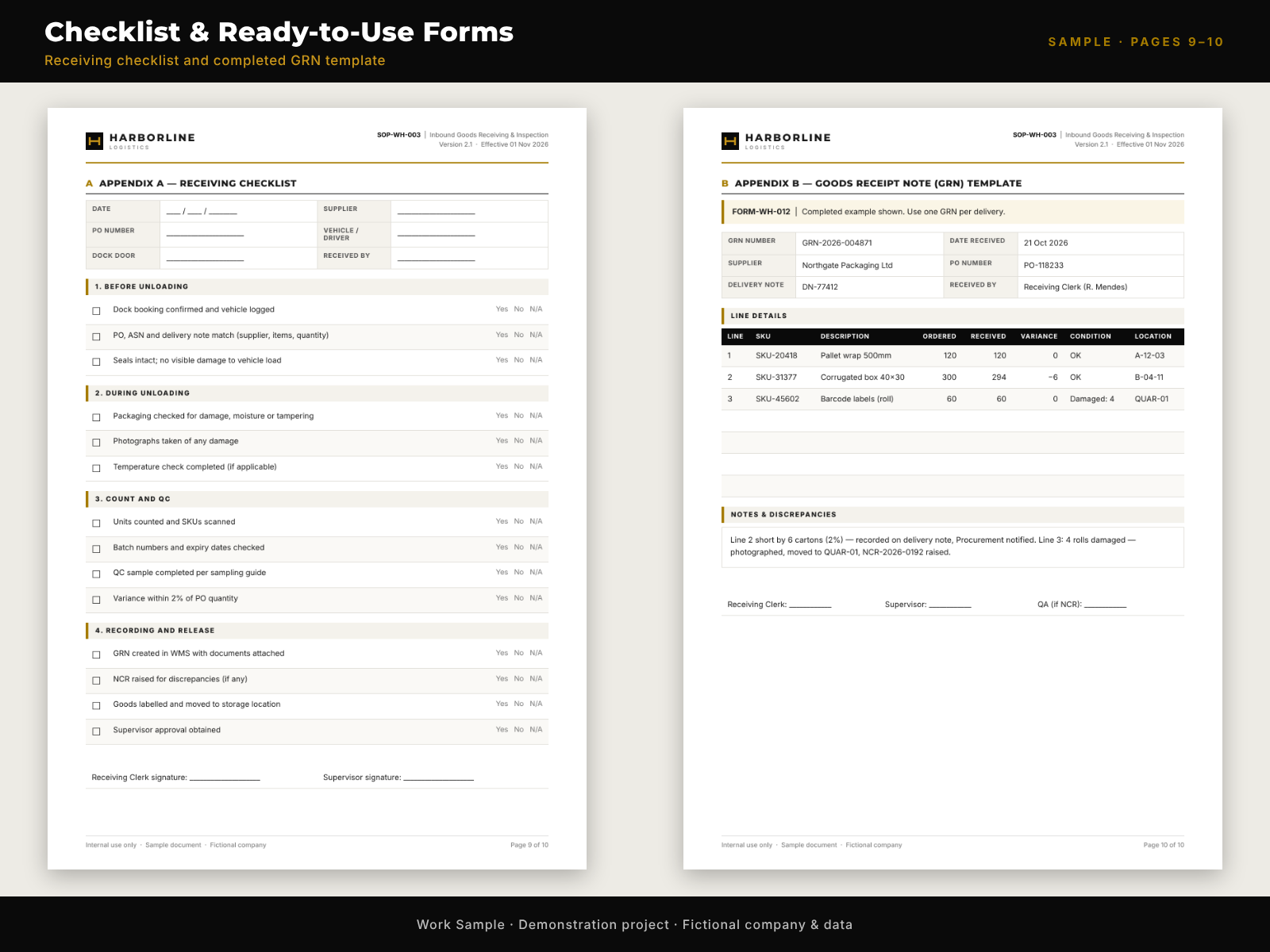The height and width of the screenshot is (952, 1270).
Task: Click the 'FORM-WH-012' form code
Action: pos(761,212)
